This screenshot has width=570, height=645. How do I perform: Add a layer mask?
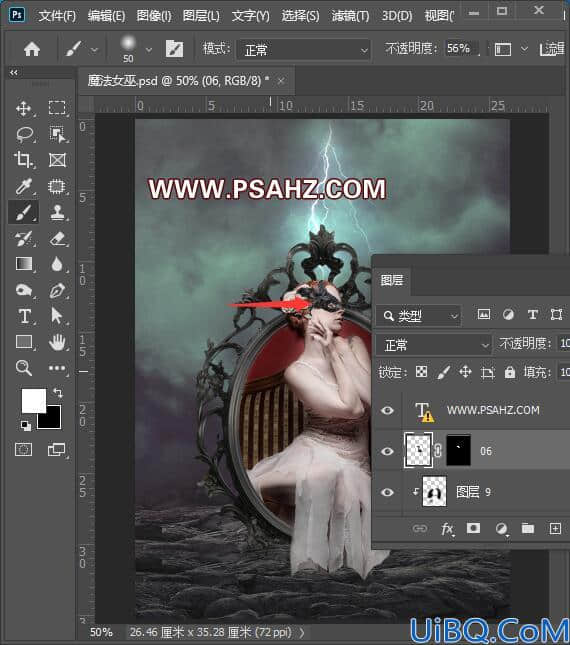pos(473,528)
